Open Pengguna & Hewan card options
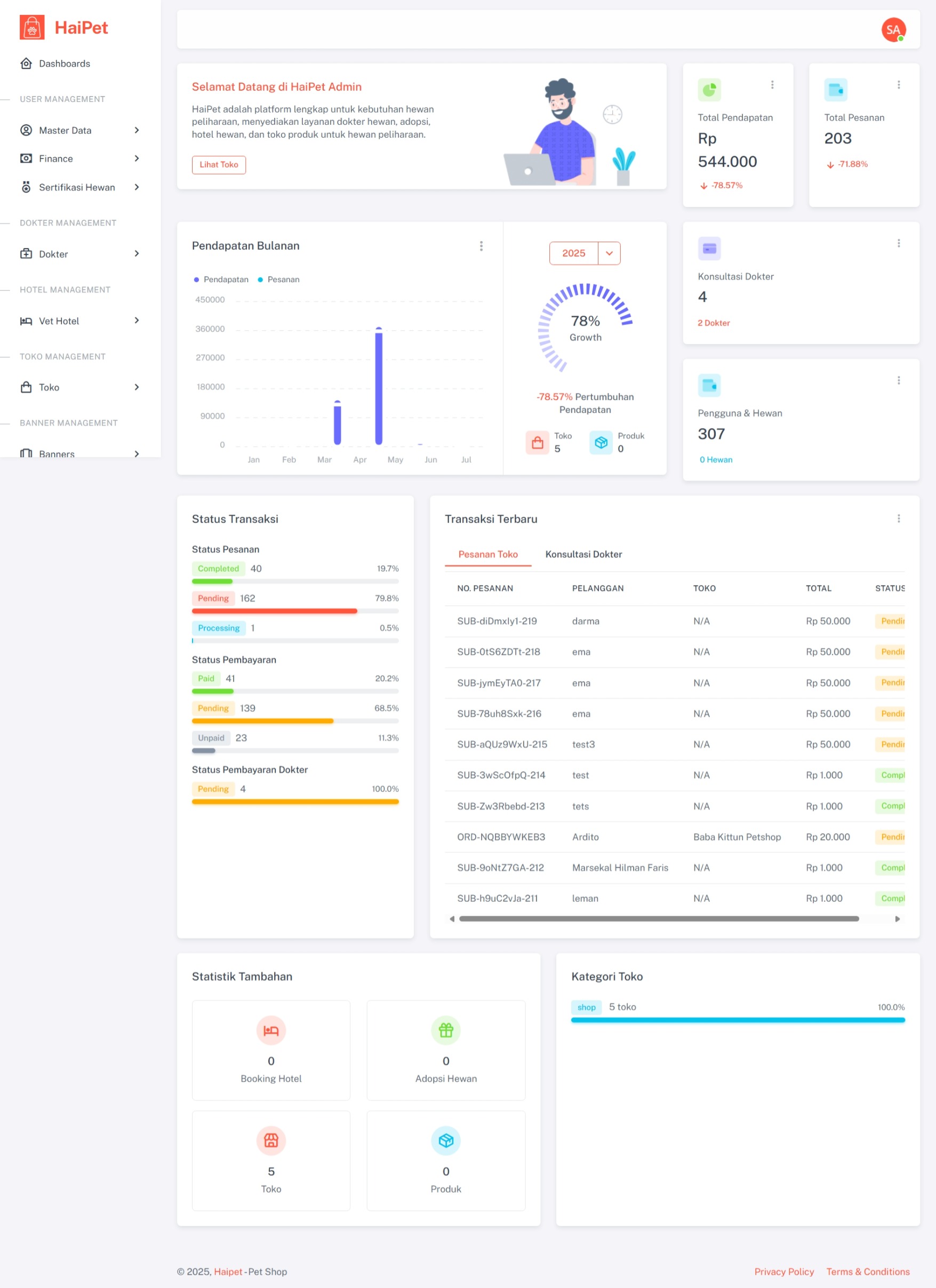 click(898, 380)
